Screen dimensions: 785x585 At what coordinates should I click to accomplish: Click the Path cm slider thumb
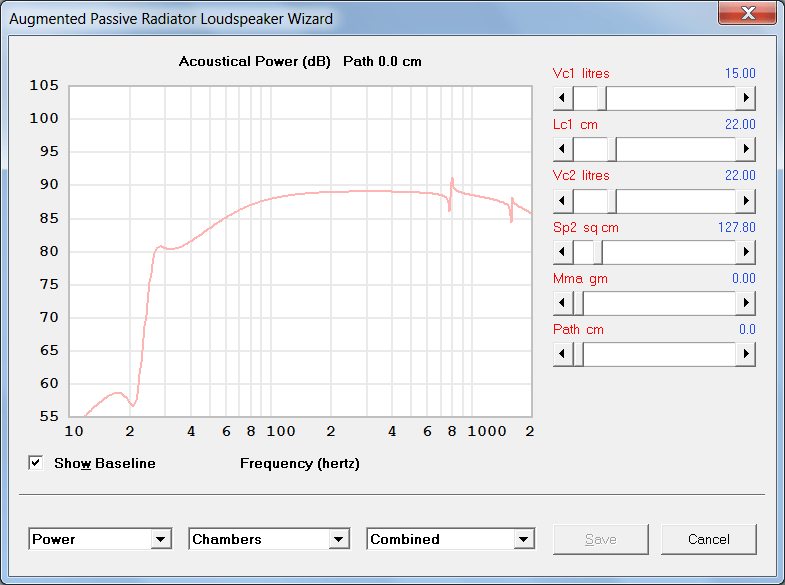[x=578, y=354]
